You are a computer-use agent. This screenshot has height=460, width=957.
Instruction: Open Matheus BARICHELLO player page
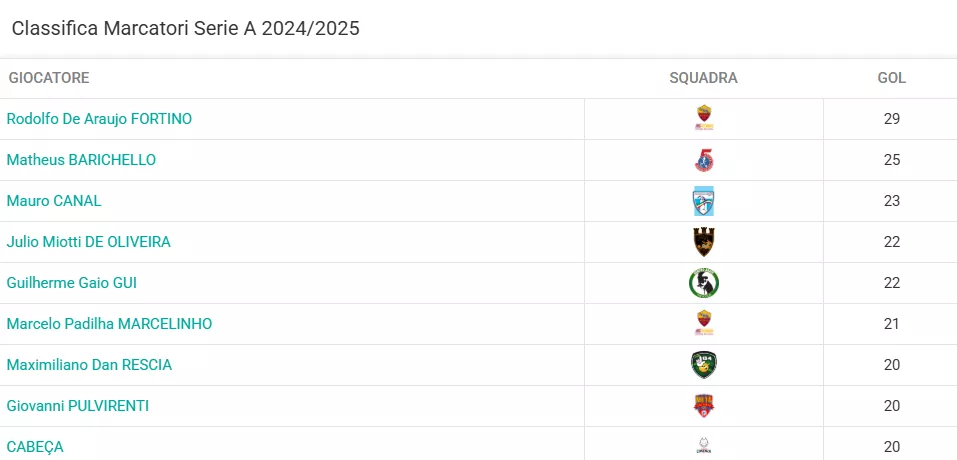click(x=81, y=160)
